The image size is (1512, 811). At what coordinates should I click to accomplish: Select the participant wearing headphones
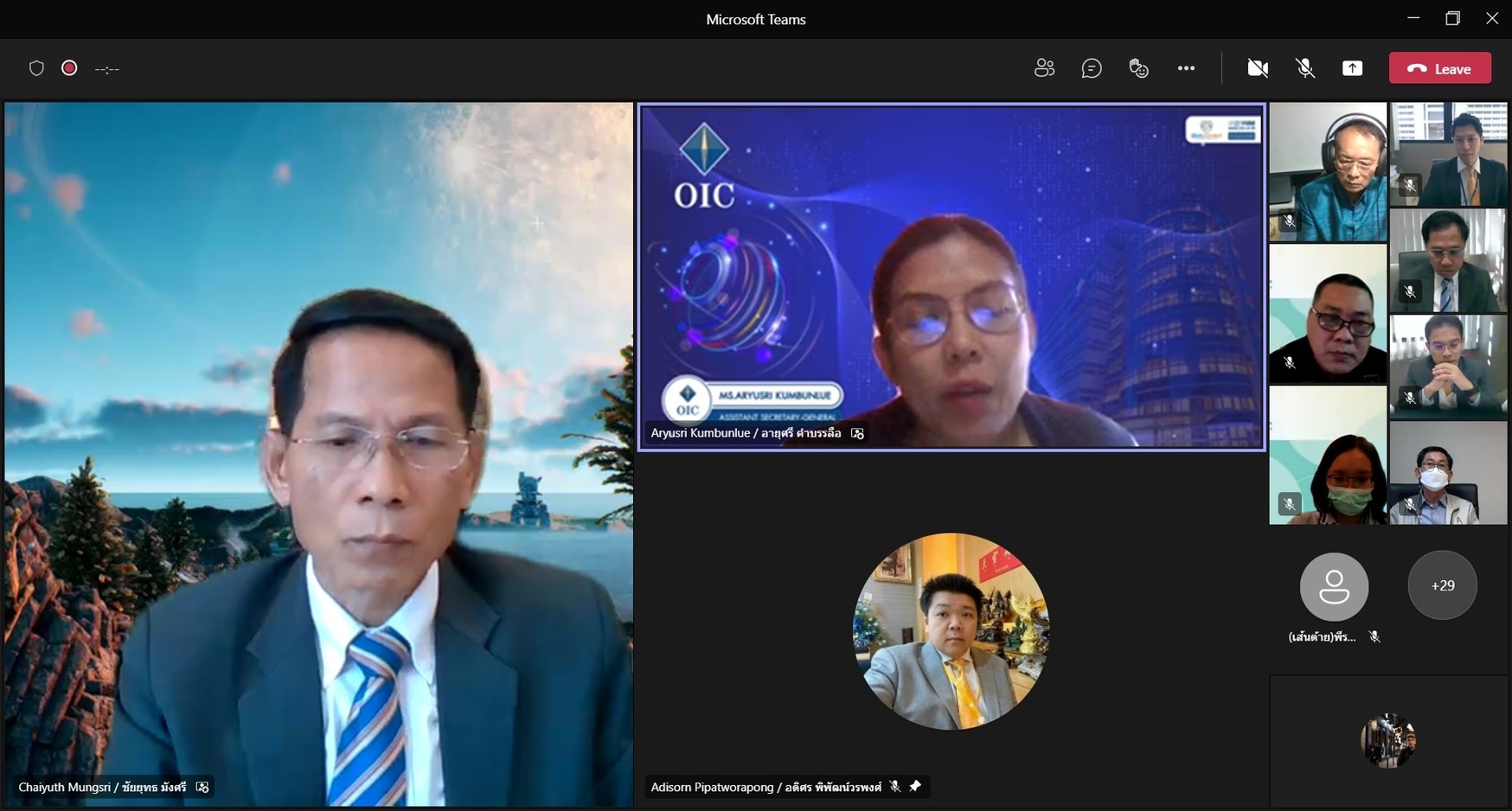tap(1328, 171)
